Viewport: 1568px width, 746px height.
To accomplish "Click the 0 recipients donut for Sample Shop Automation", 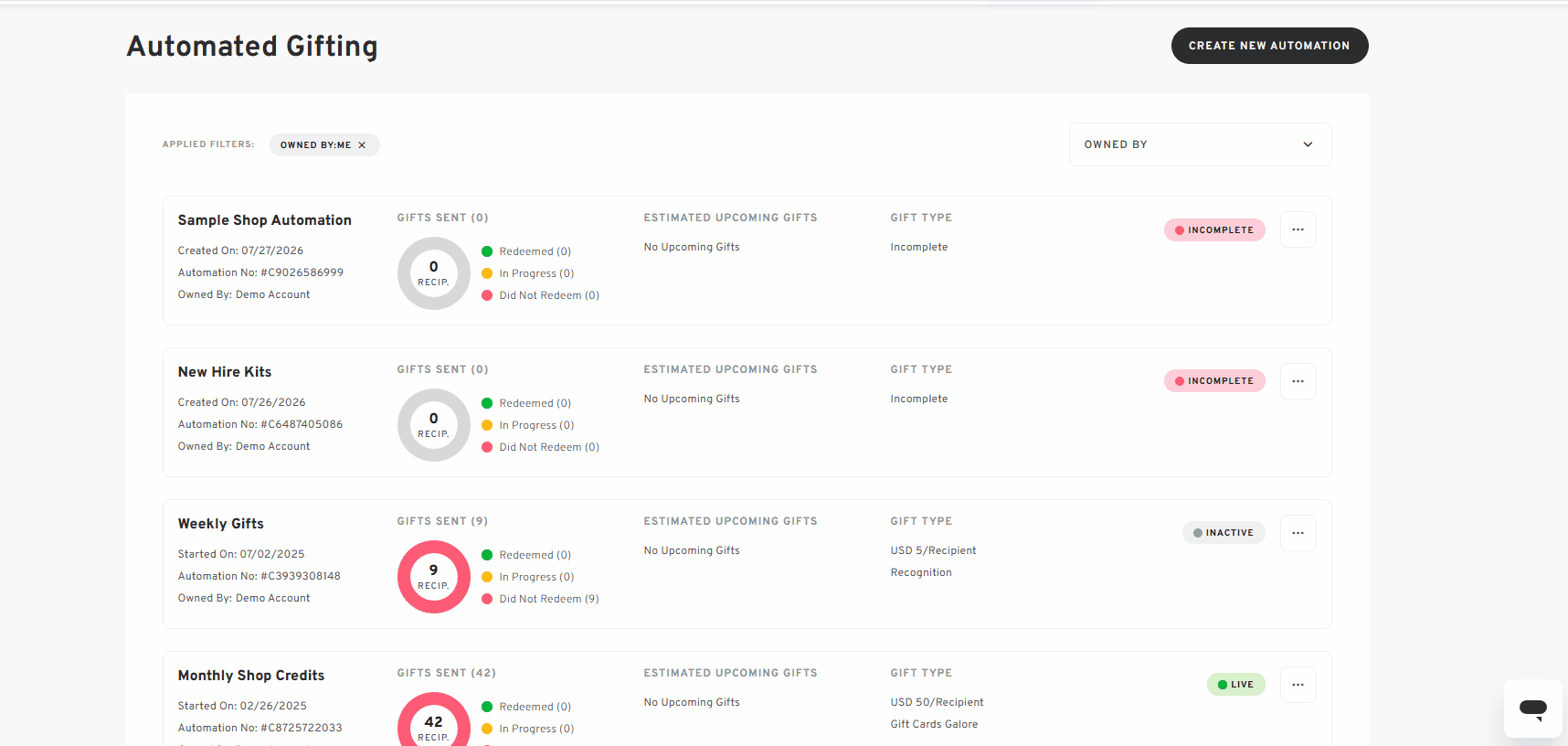I will [x=434, y=273].
